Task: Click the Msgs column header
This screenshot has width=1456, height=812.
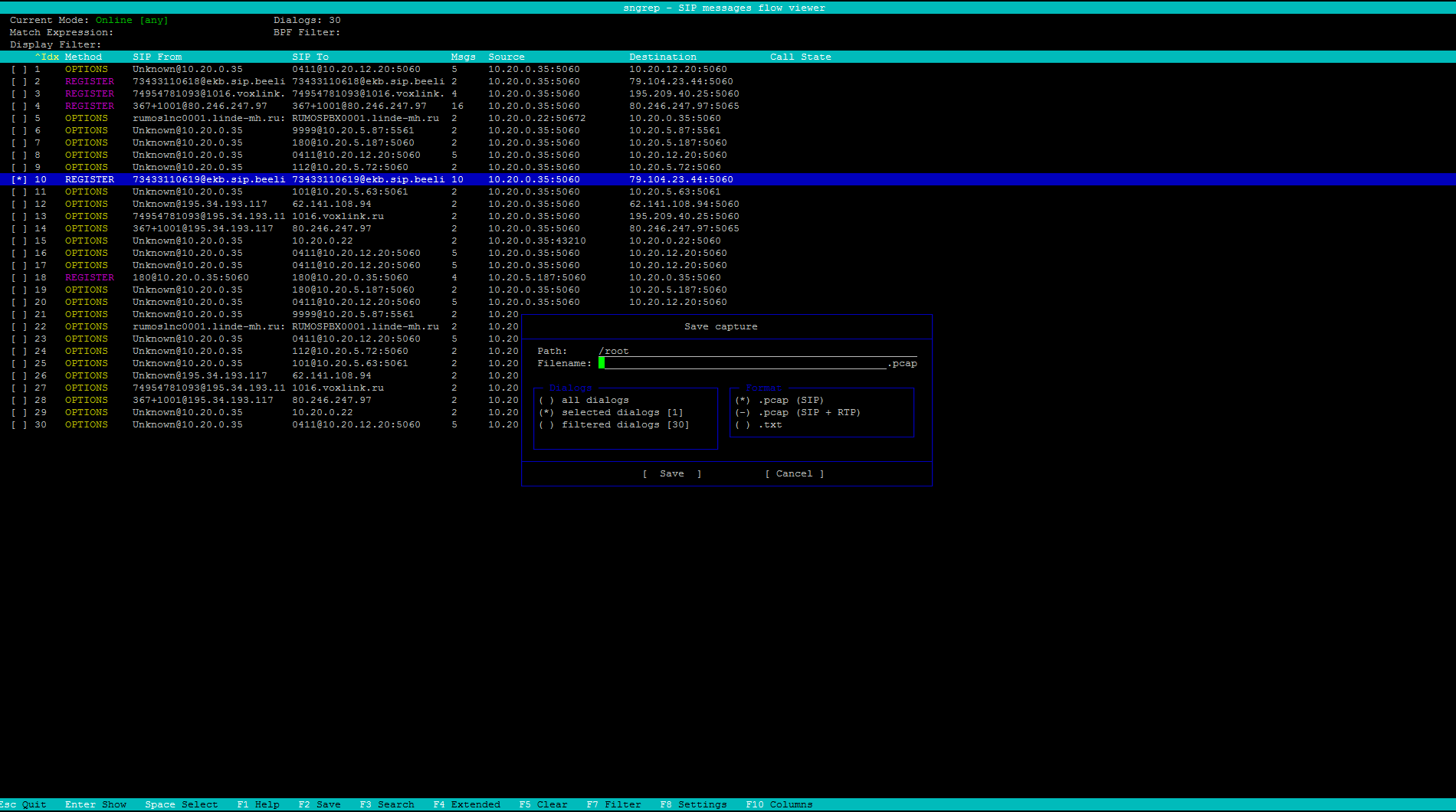Action: 464,57
